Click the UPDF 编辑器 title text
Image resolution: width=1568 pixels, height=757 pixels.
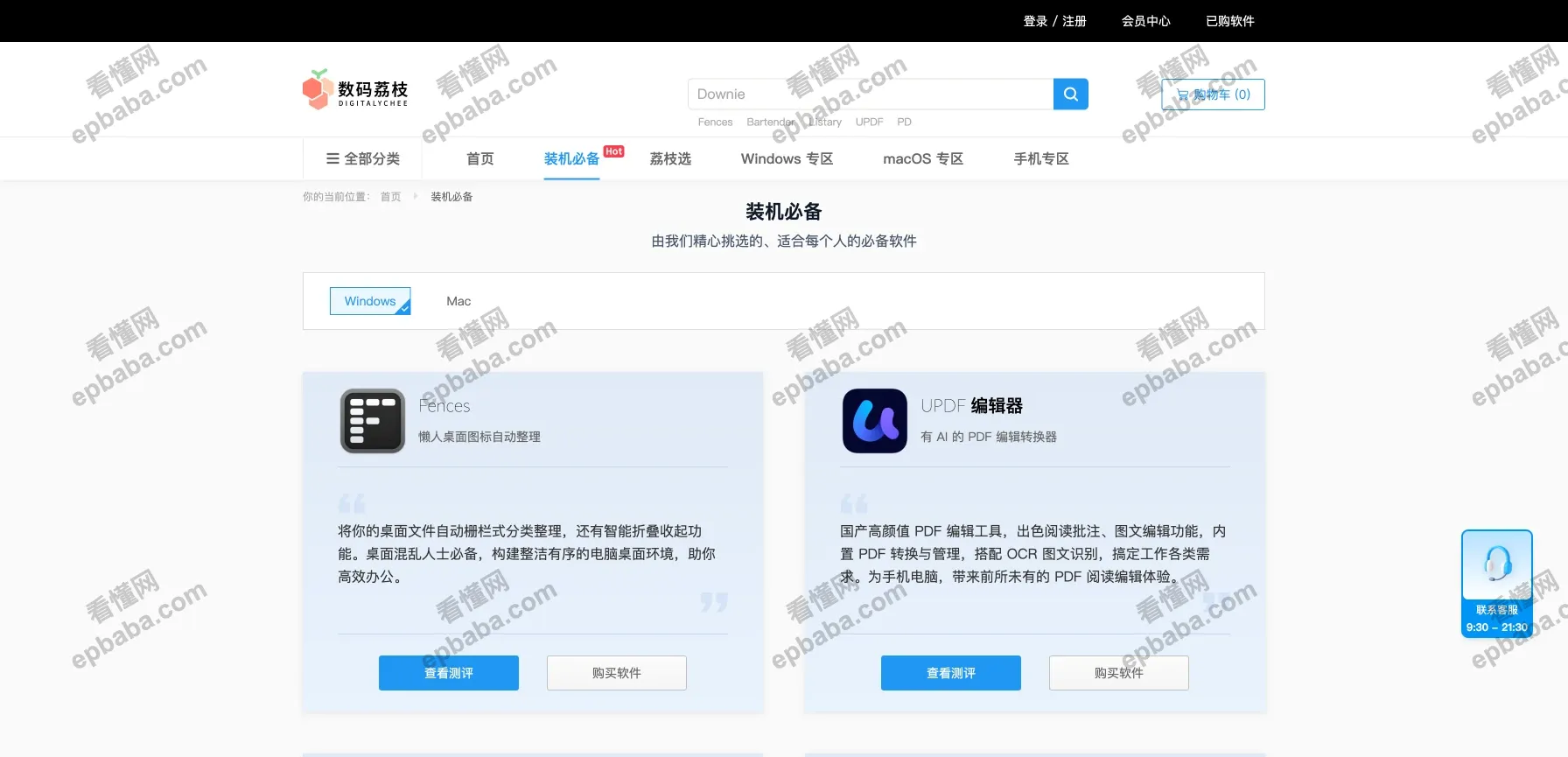[x=971, y=406]
